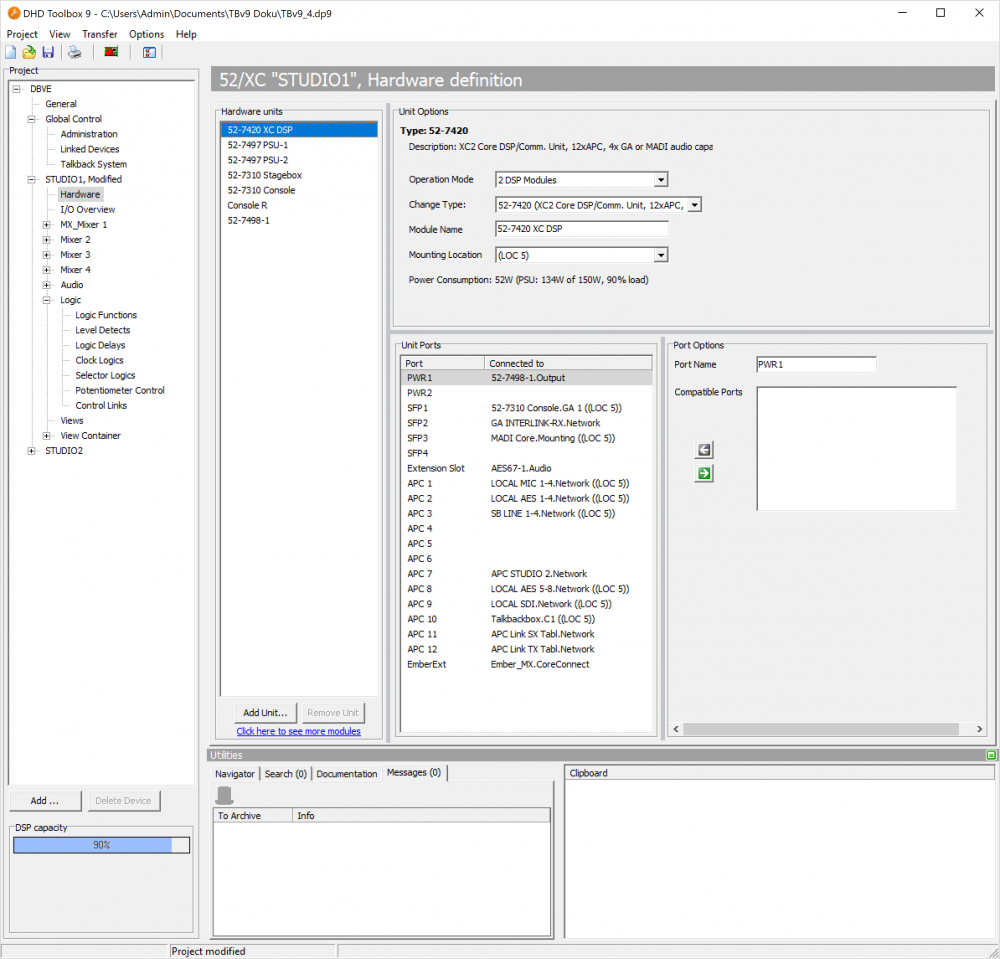Click the Print toolbar icon
This screenshot has width=1000, height=959.
pyautogui.click(x=74, y=52)
